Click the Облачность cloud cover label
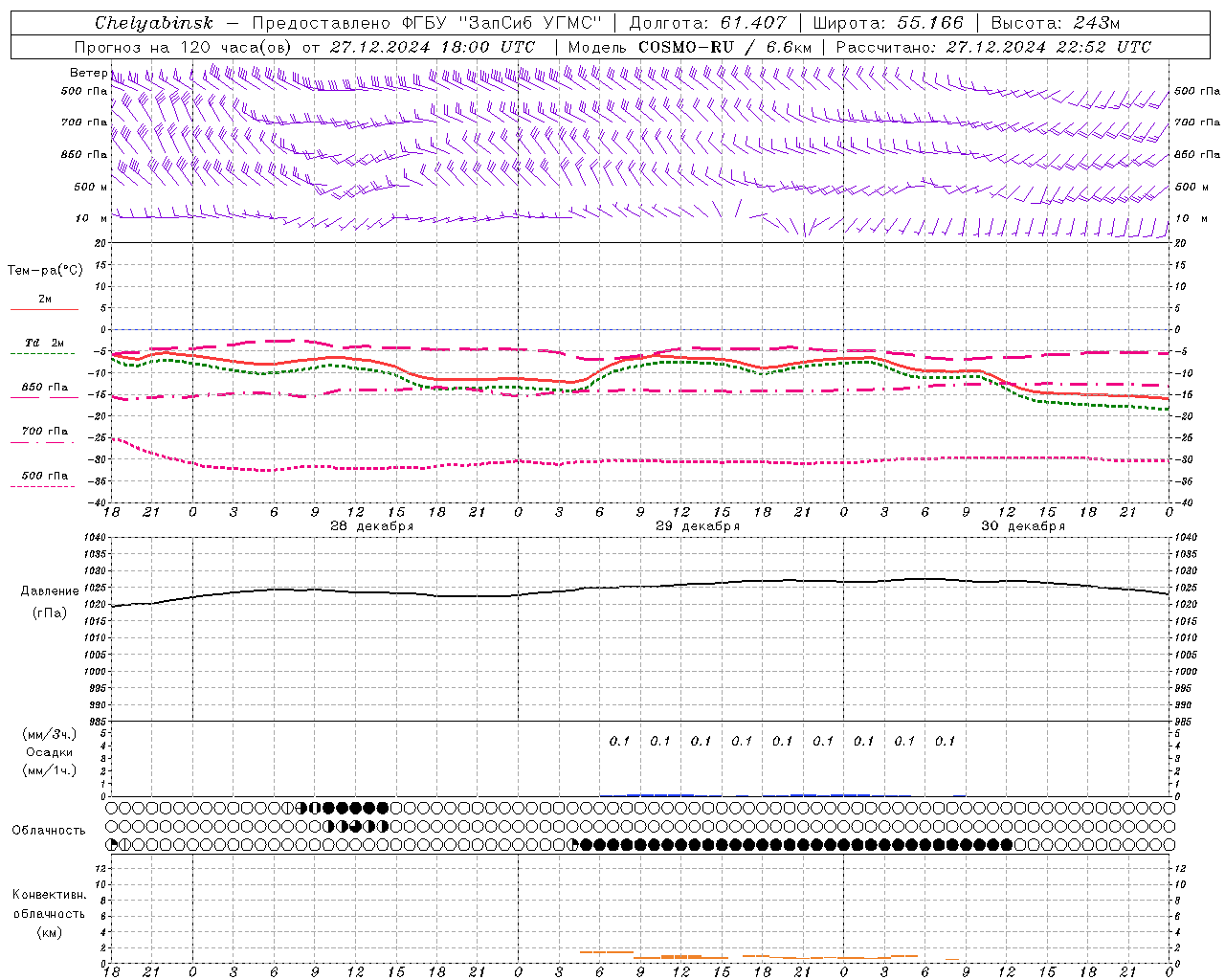Viewport: 1225px width, 980px height. click(49, 831)
